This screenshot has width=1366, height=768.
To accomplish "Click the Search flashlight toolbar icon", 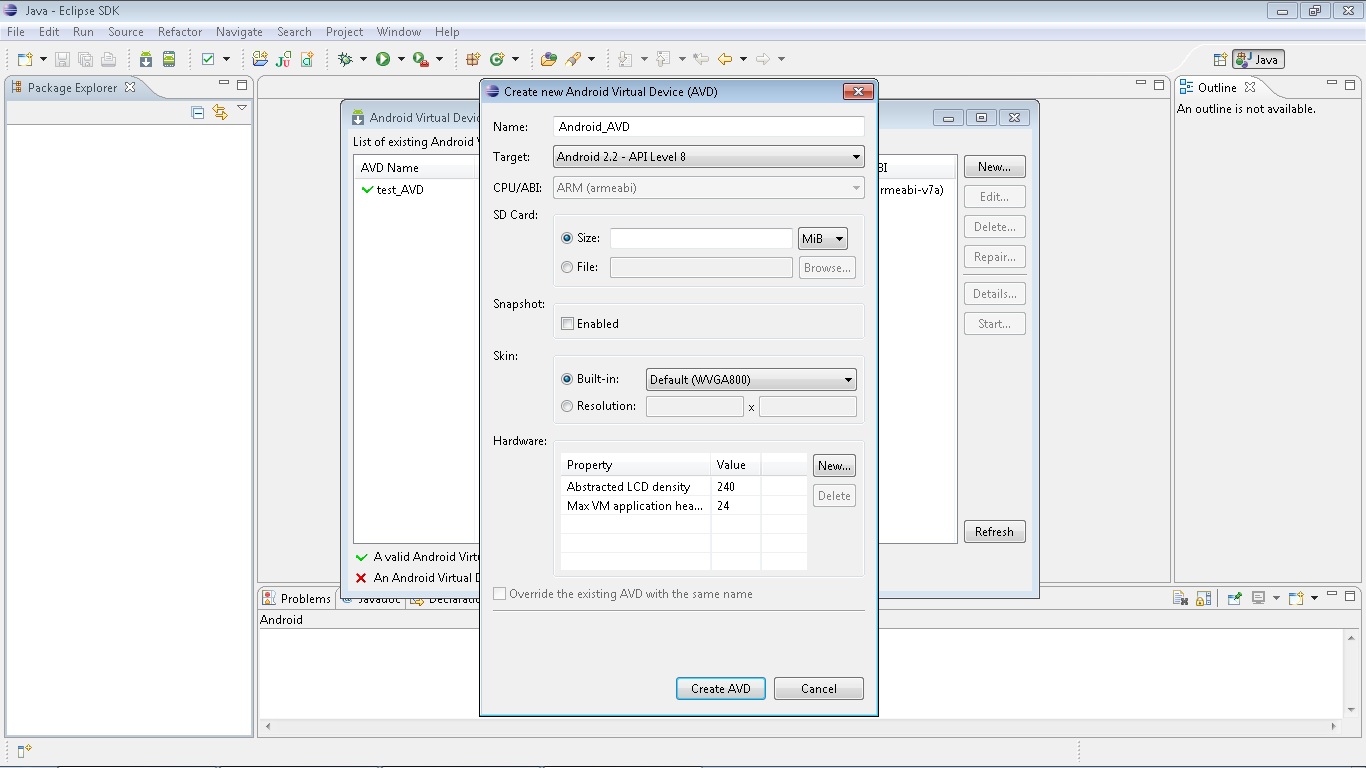I will click(573, 59).
